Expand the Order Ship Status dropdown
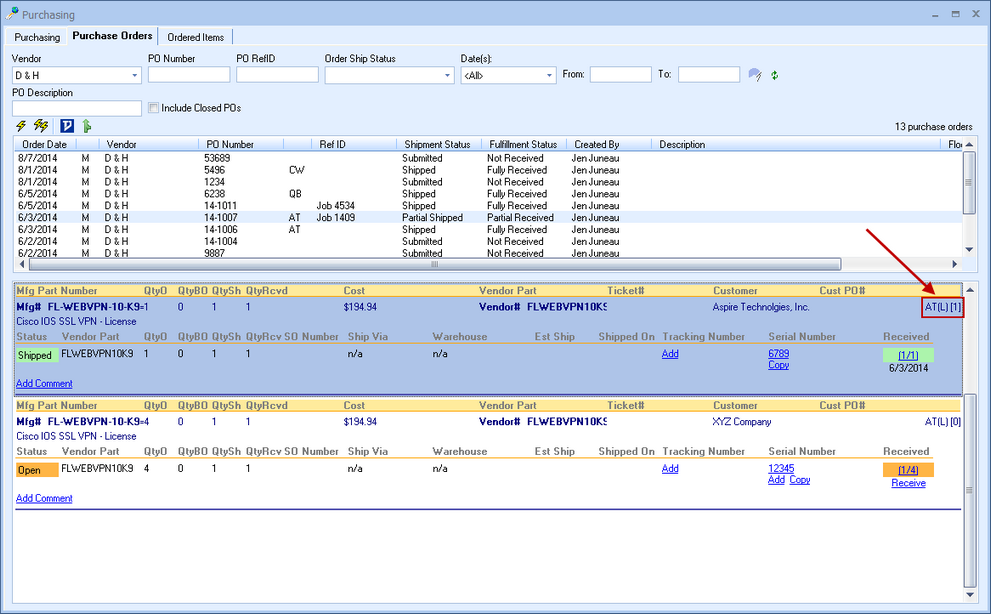The width and height of the screenshot is (991, 614). click(447, 75)
